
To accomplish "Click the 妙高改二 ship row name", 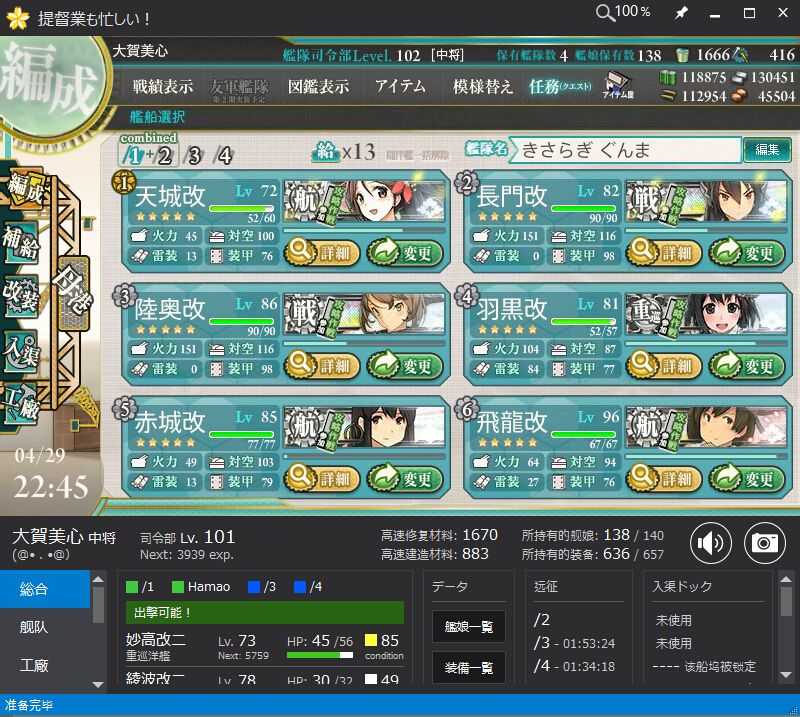I will (x=156, y=639).
